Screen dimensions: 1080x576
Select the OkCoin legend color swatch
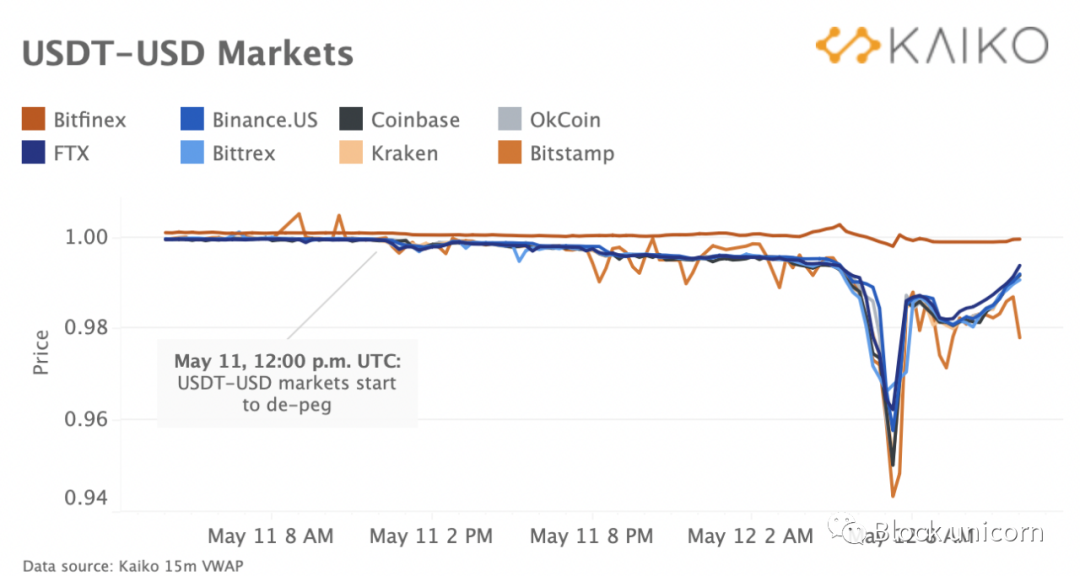pyautogui.click(x=512, y=121)
